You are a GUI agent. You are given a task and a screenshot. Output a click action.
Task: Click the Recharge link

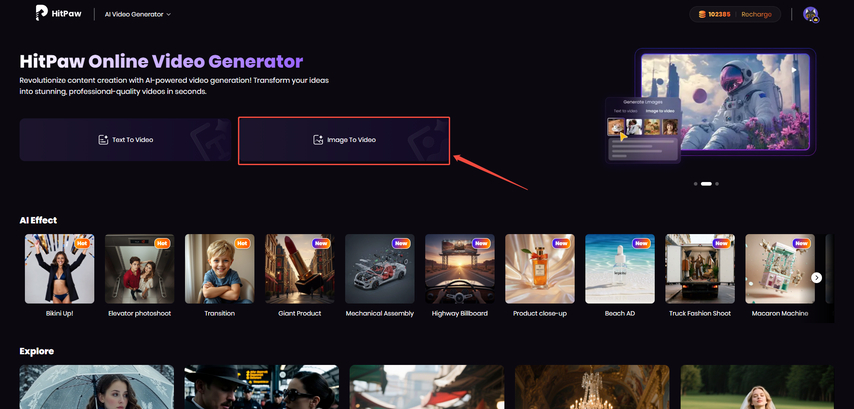(755, 15)
